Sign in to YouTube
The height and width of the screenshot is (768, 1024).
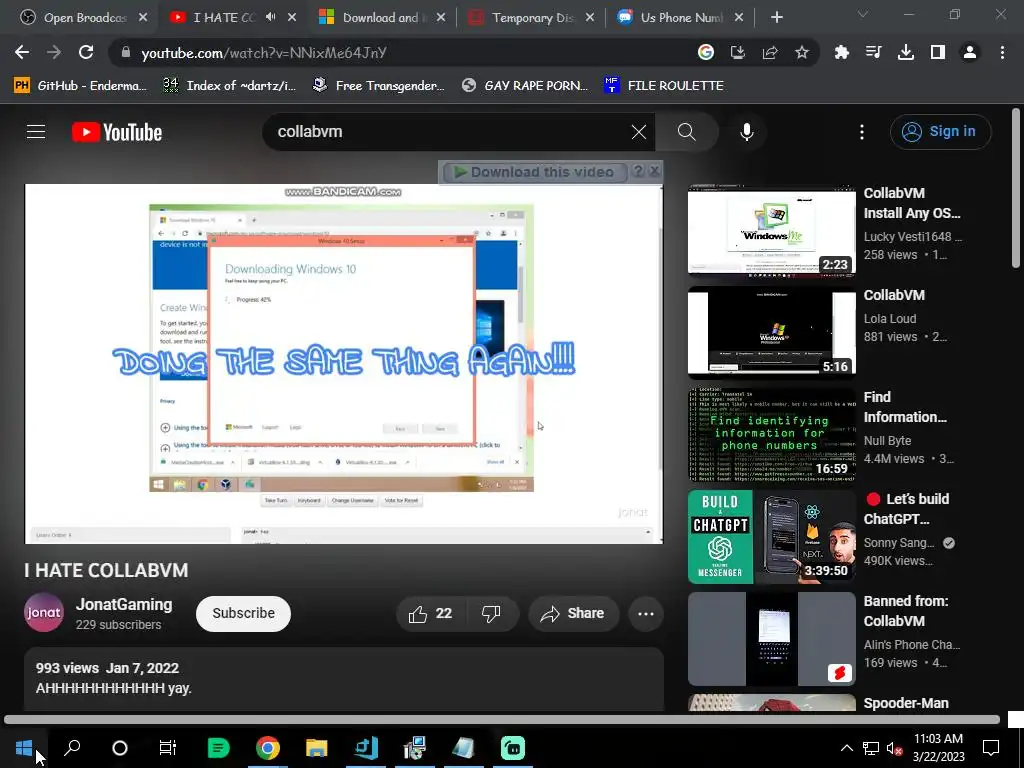click(x=940, y=132)
